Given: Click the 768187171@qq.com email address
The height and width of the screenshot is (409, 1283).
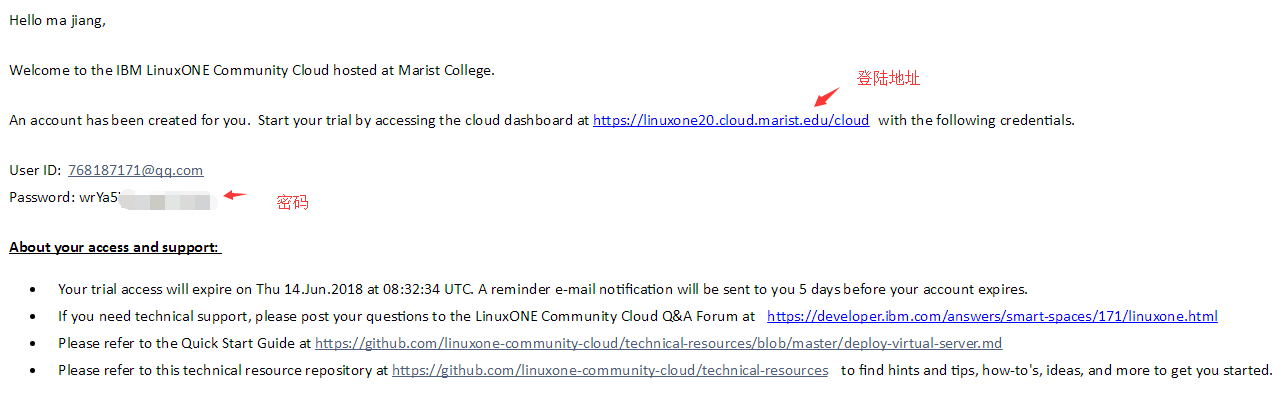Looking at the screenshot, I should pyautogui.click(x=135, y=170).
